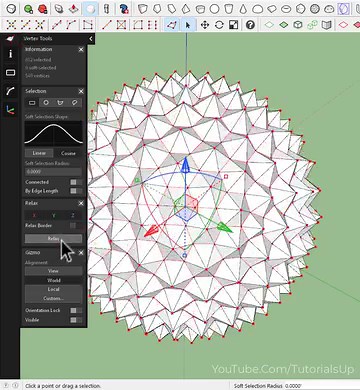Click the open book toolbar icon

pyautogui.click(x=326, y=25)
